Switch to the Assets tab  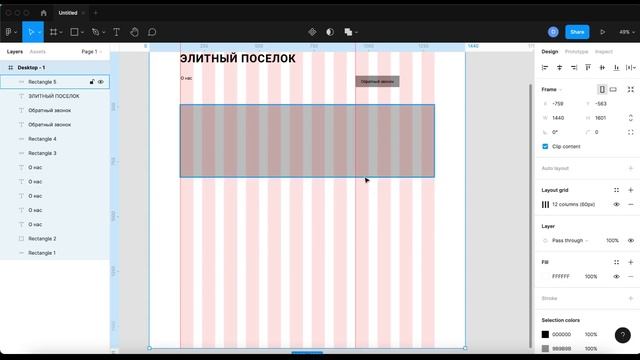tap(38, 52)
